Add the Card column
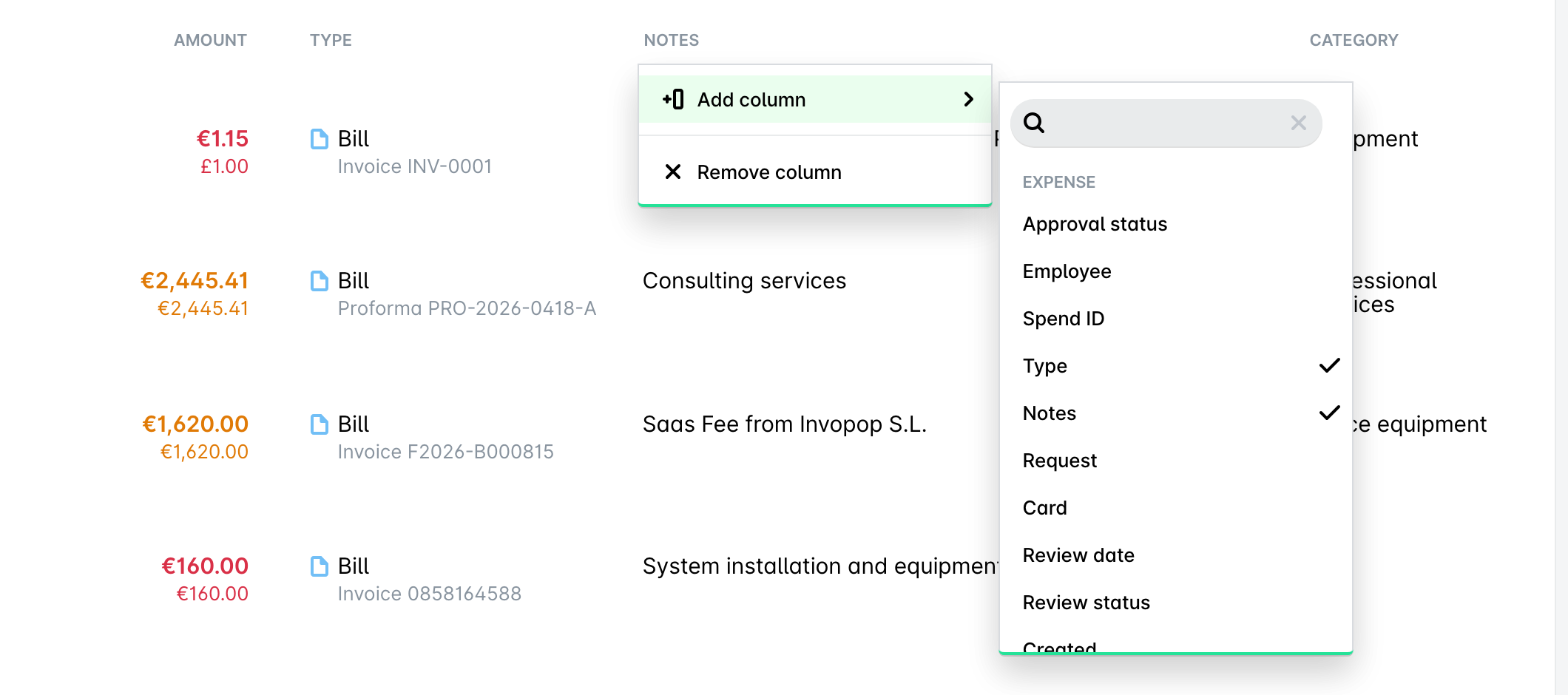1568x695 pixels. click(x=1176, y=508)
